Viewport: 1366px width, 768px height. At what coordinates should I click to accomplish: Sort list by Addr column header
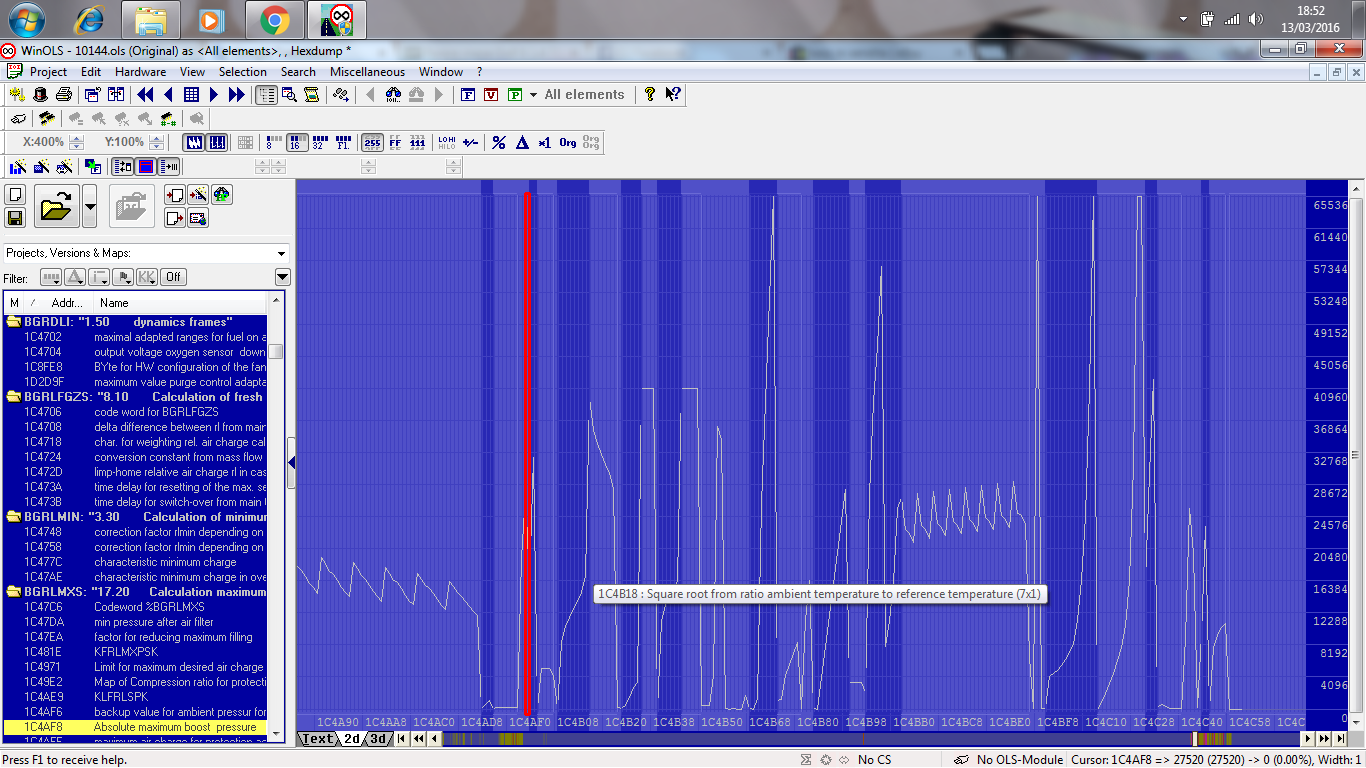tap(68, 302)
